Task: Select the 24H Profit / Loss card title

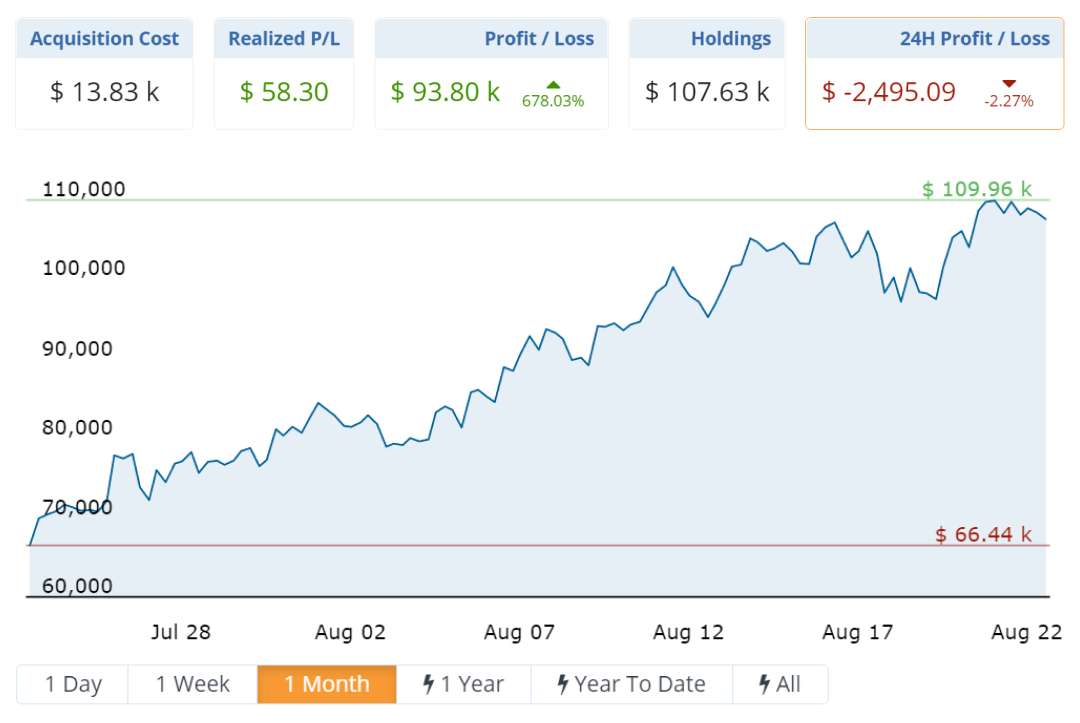Action: pos(975,39)
